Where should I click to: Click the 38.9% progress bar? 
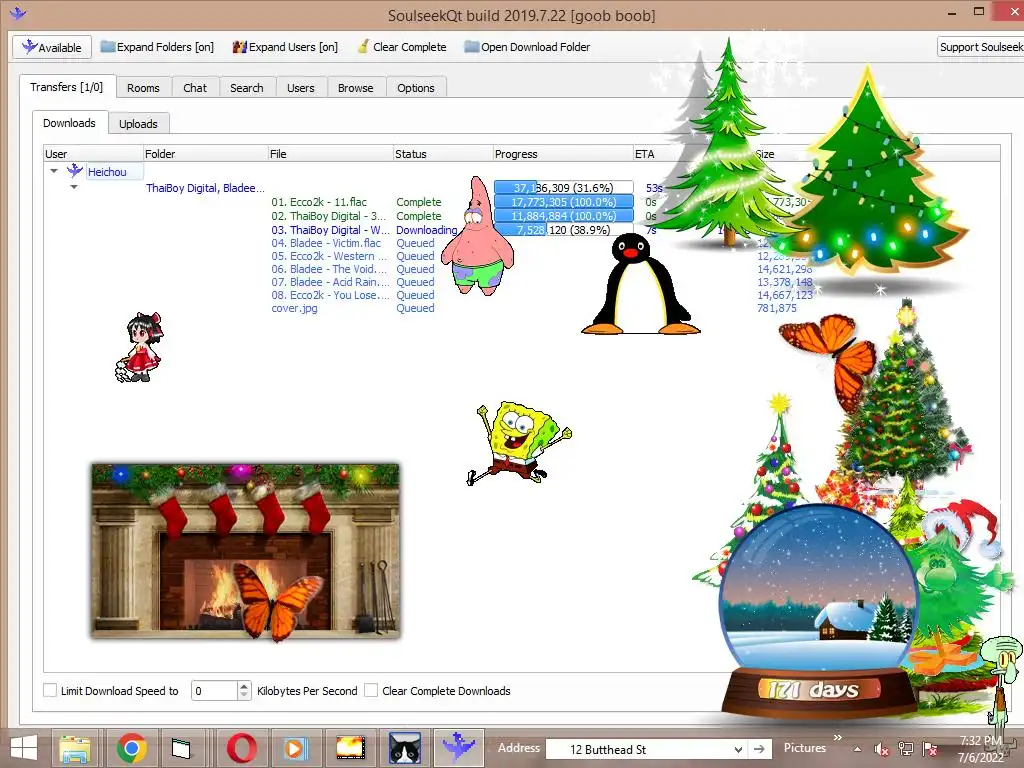pos(564,230)
